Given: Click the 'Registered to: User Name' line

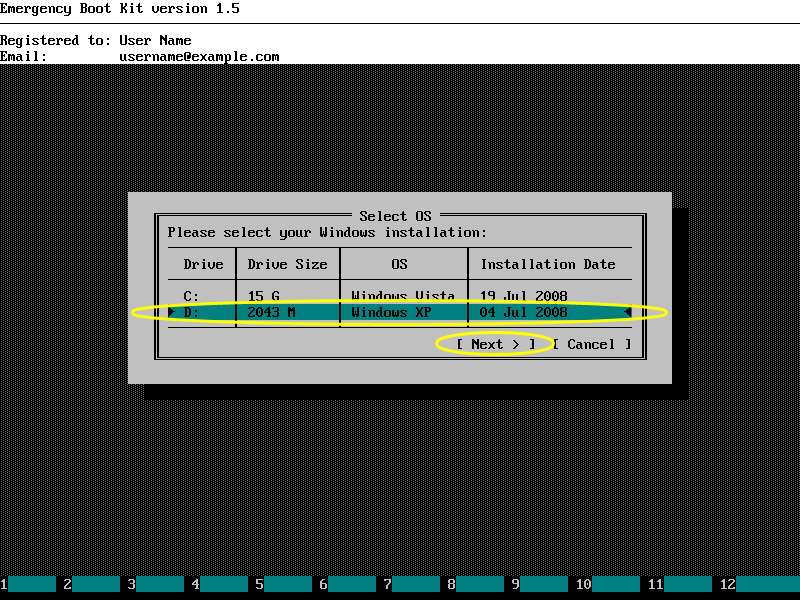Looking at the screenshot, I should tap(96, 40).
